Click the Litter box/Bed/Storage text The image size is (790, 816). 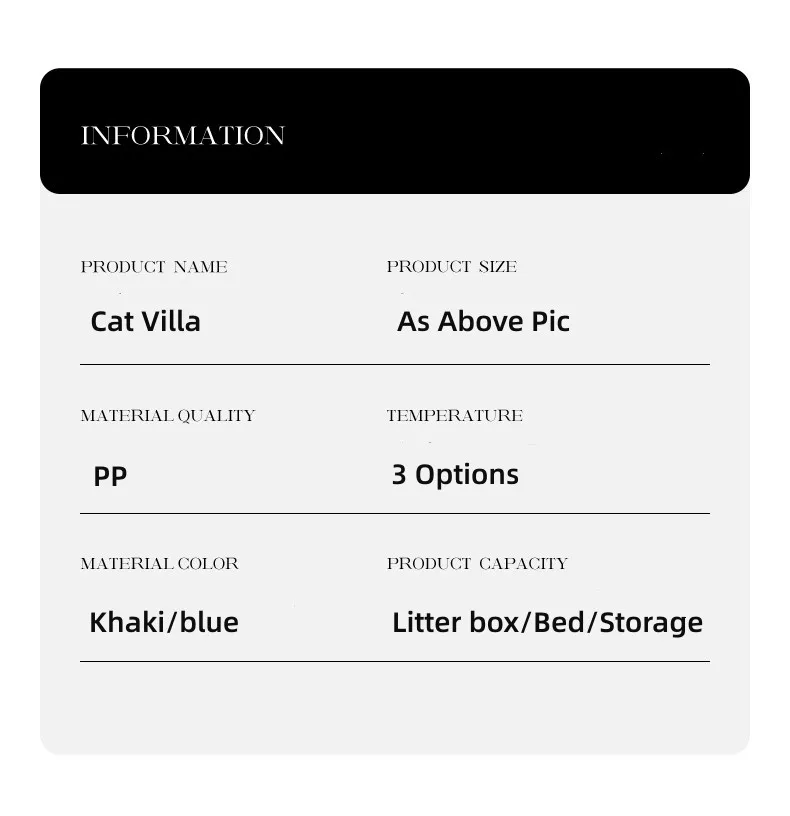click(x=547, y=623)
